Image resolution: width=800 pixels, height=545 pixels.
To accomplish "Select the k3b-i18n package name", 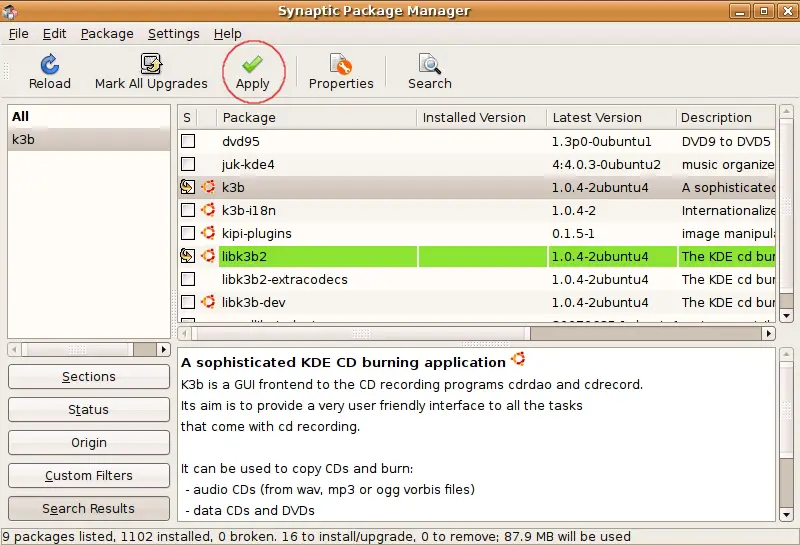I will [x=249, y=210].
